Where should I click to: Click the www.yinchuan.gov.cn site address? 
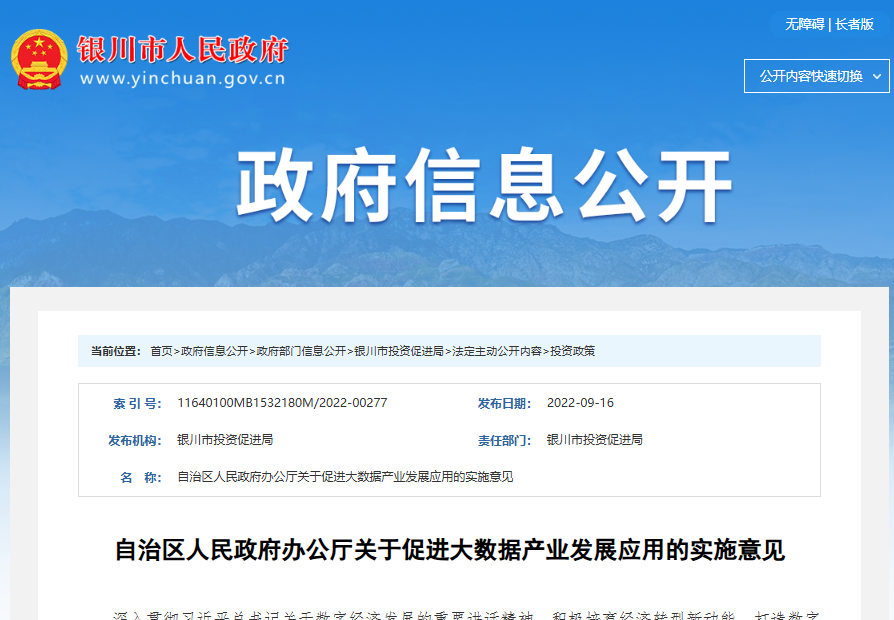click(181, 81)
